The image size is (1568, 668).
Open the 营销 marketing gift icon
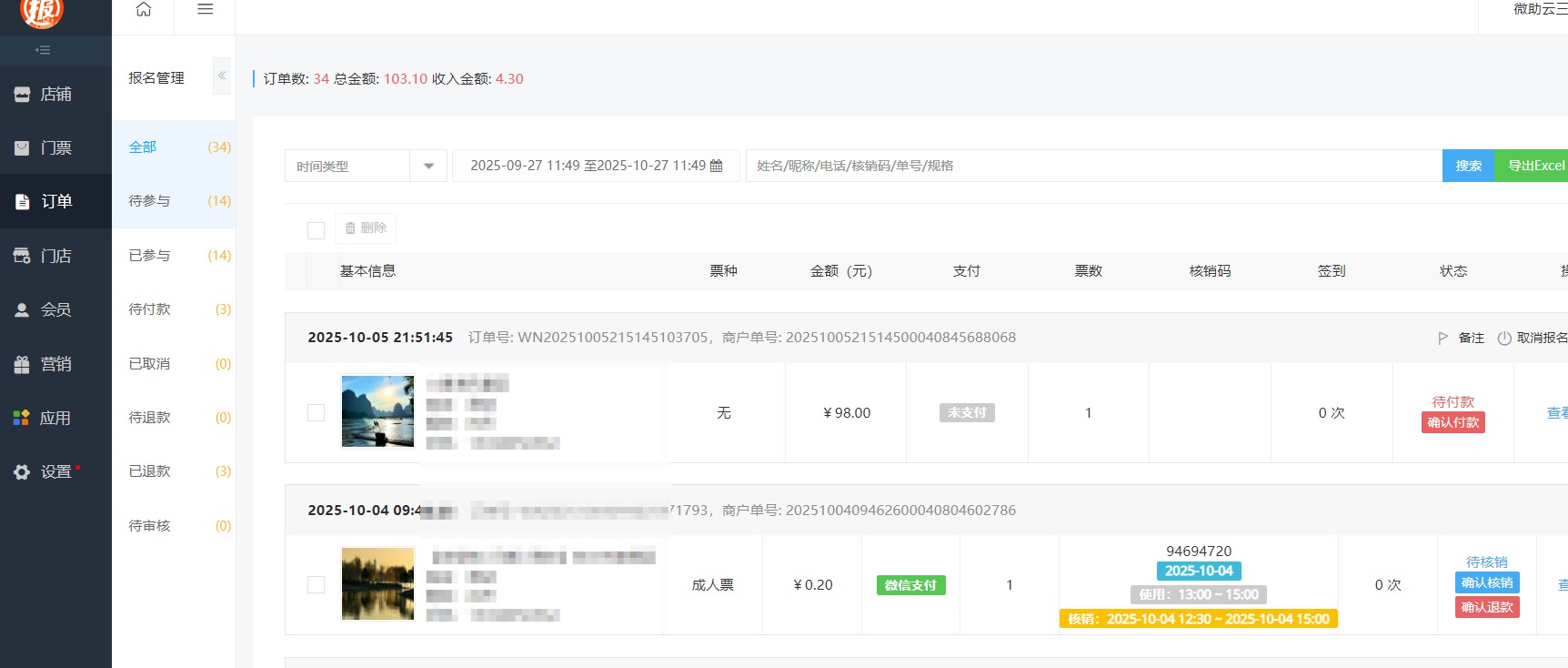pos(22,364)
